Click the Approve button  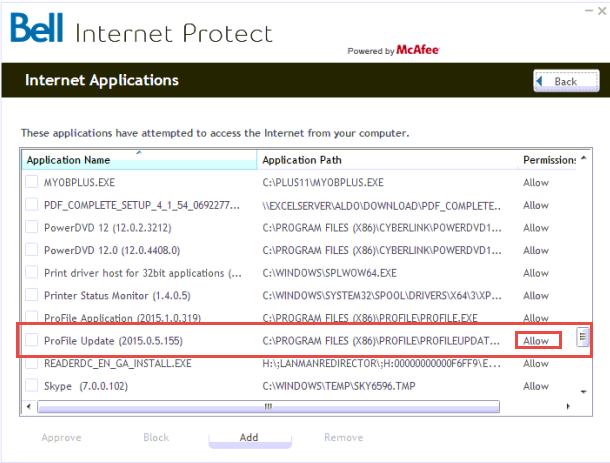61,438
